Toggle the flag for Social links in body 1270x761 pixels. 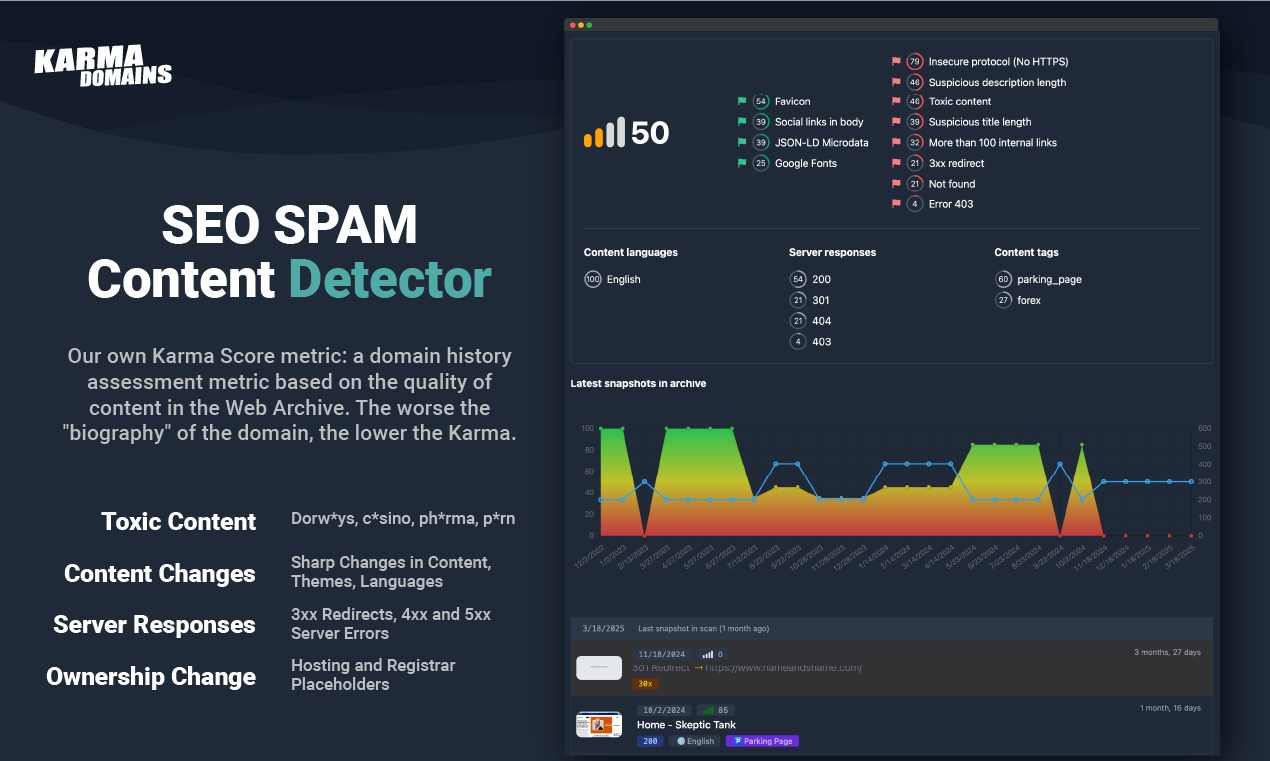pyautogui.click(x=741, y=122)
